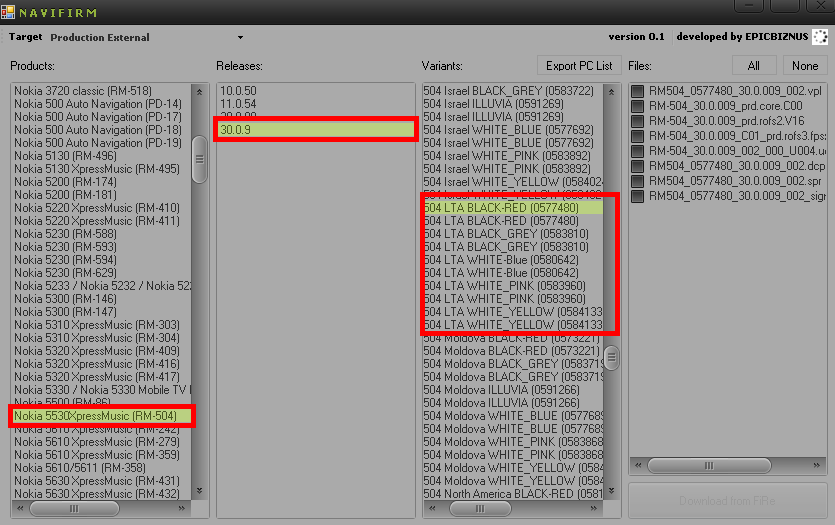
Task: Click Products list scroll-down arrow
Action: [200, 490]
